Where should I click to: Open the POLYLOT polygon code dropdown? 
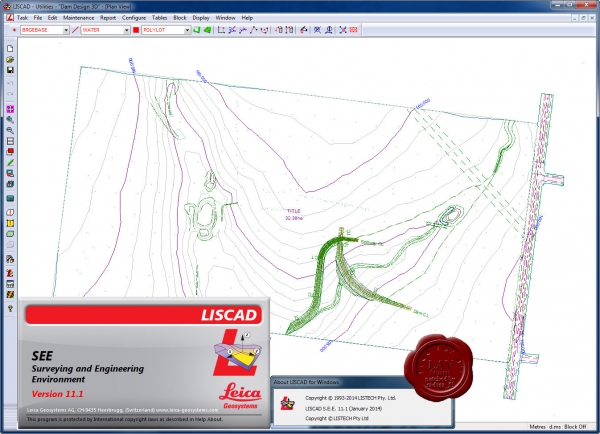[x=188, y=30]
